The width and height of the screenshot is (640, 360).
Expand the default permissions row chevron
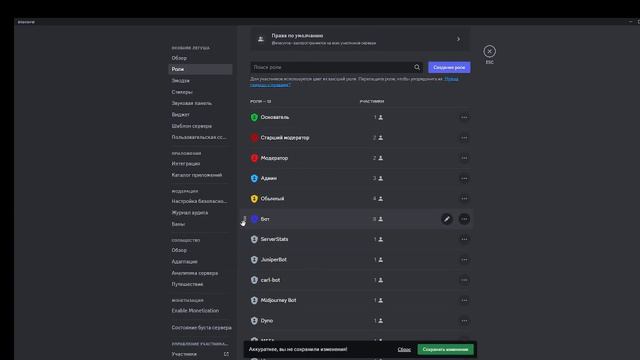(x=458, y=39)
